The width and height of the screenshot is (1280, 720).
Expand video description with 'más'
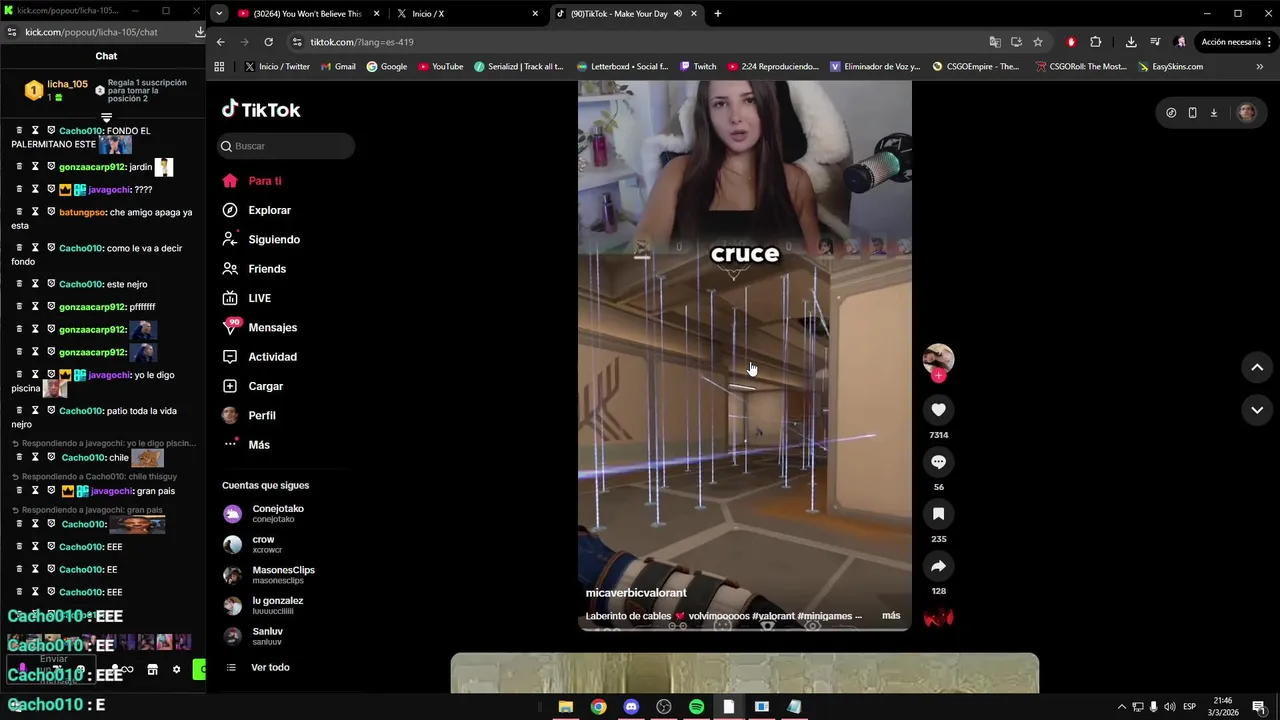[x=891, y=616]
